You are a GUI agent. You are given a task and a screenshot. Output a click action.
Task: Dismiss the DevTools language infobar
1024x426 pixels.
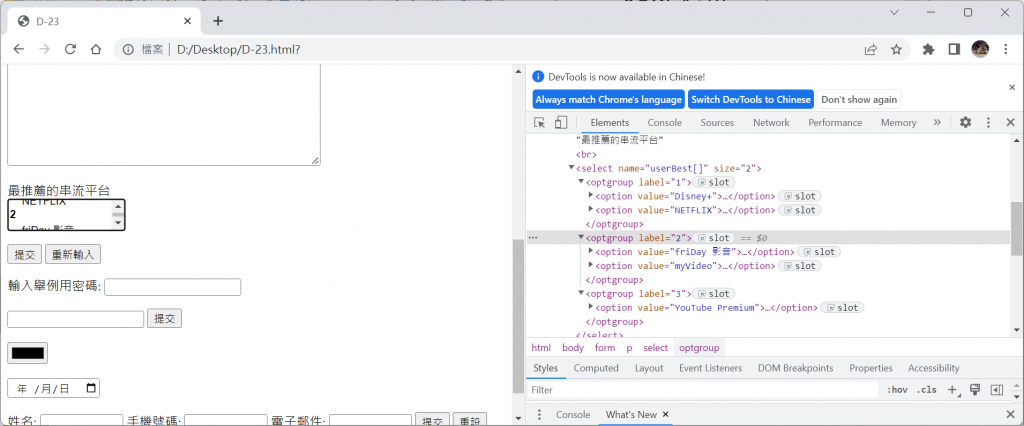click(1012, 87)
